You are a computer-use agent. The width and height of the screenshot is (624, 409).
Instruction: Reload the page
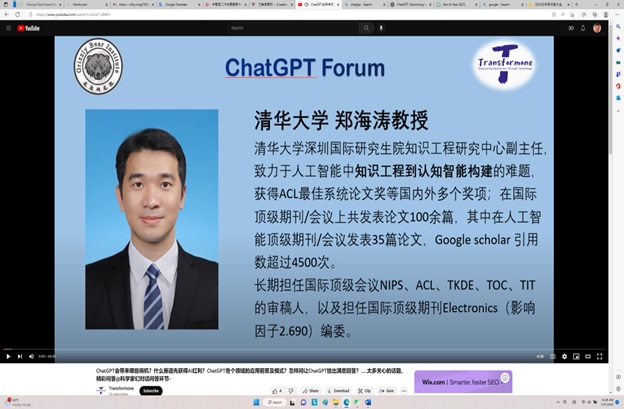[18, 14]
